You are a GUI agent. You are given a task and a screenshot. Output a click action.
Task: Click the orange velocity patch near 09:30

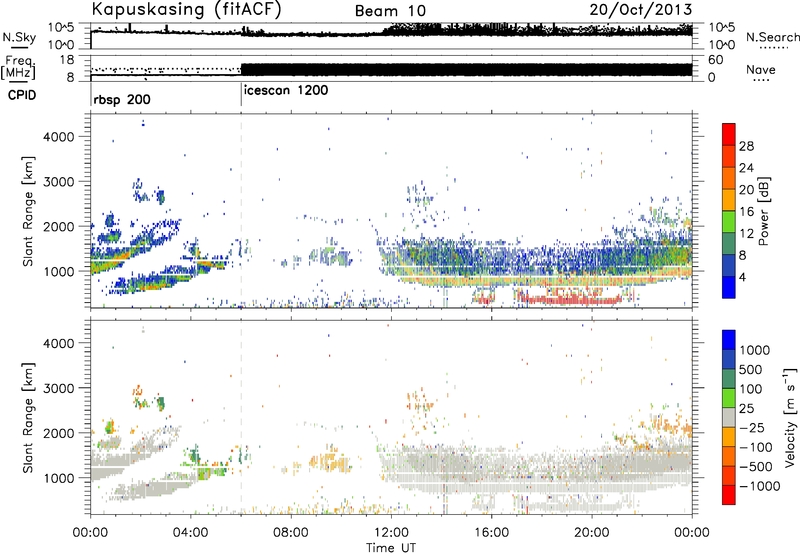(x=329, y=463)
